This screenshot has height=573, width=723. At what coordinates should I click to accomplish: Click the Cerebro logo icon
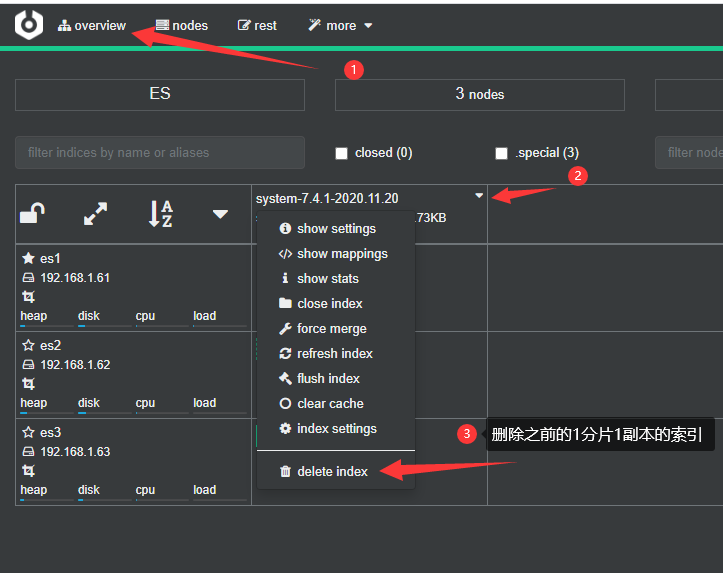point(29,24)
